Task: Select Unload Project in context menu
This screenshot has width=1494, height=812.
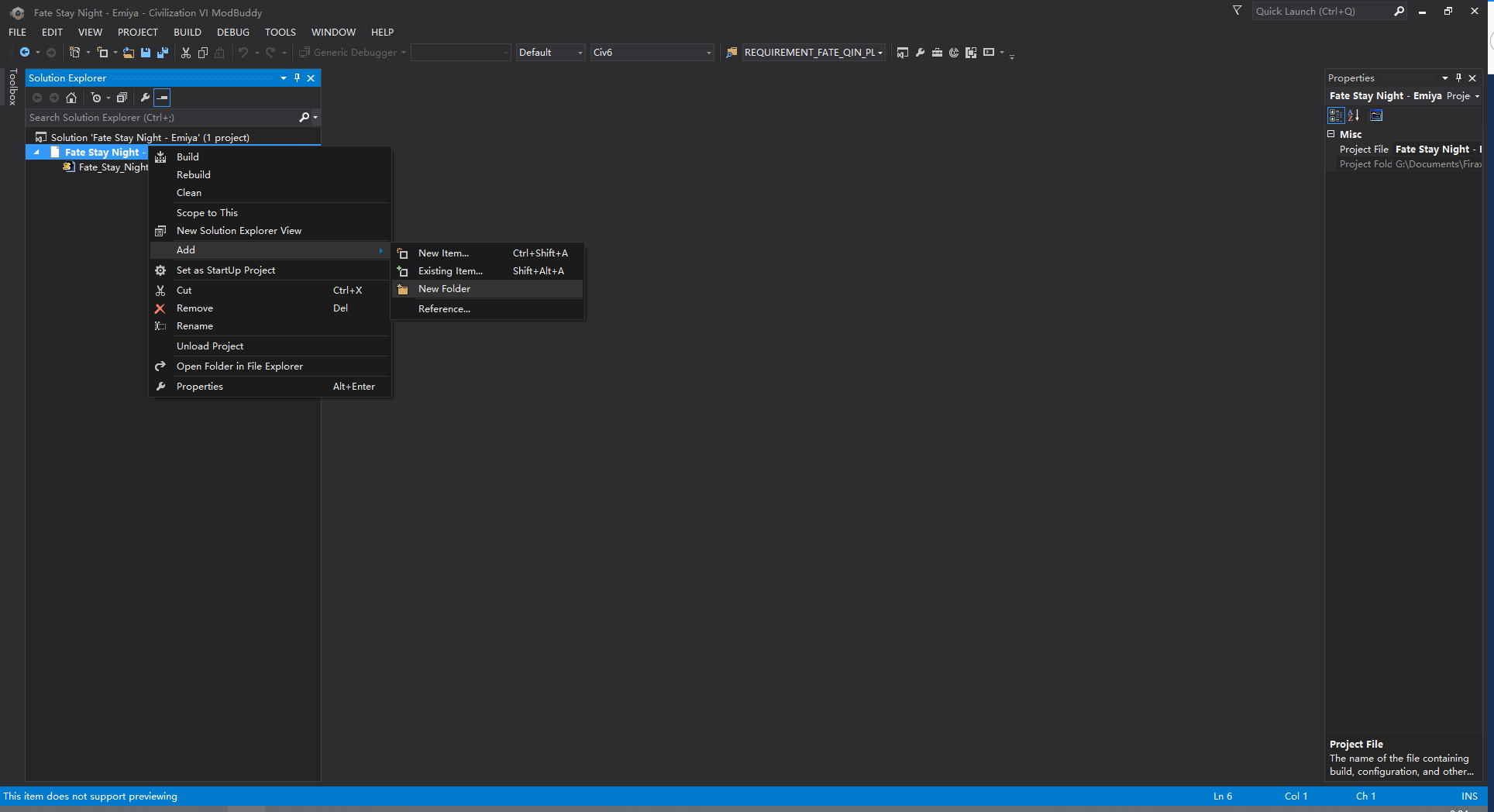Action: [x=270, y=346]
